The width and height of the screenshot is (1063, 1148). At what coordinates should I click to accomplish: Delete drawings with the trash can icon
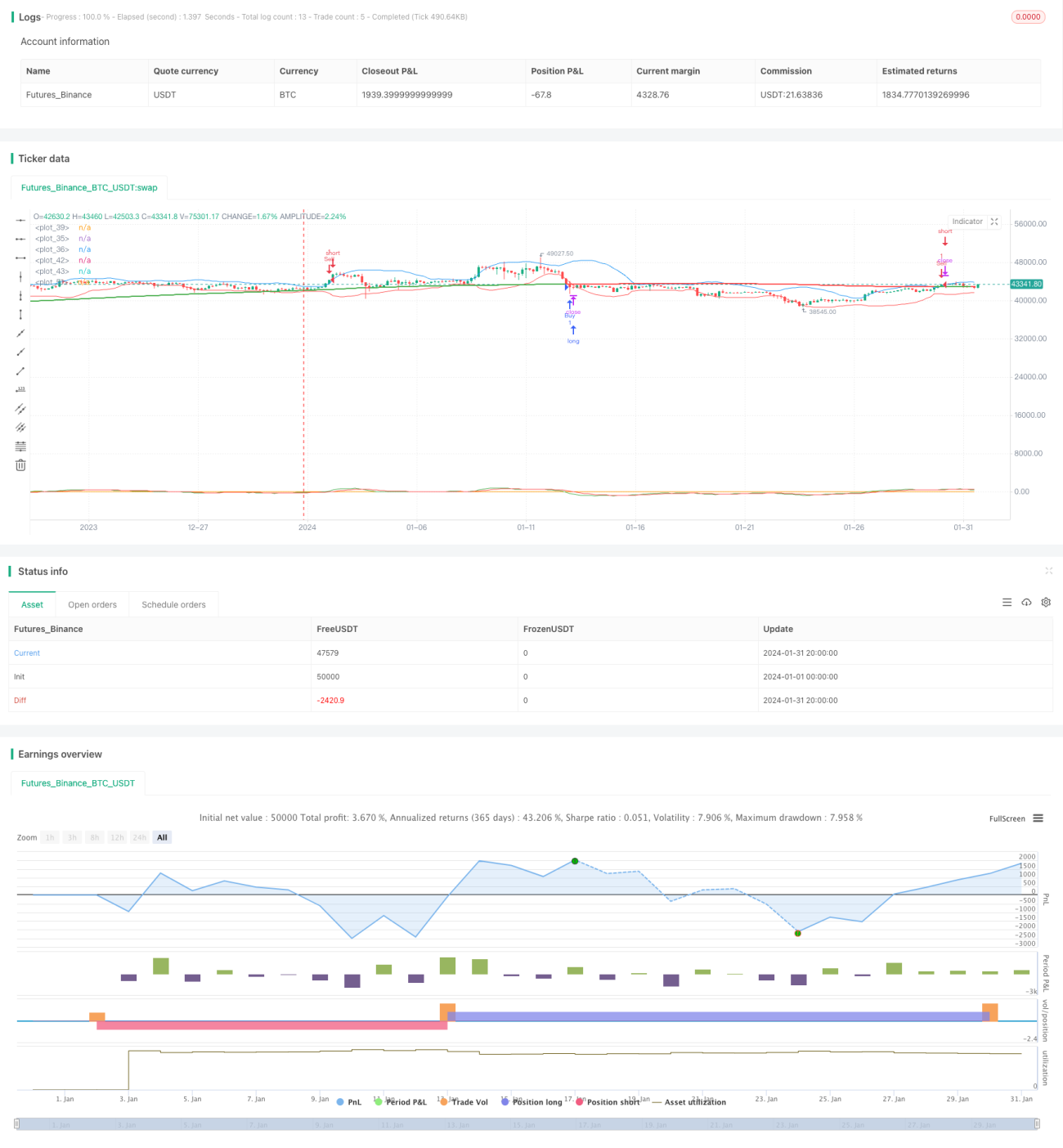click(20, 465)
